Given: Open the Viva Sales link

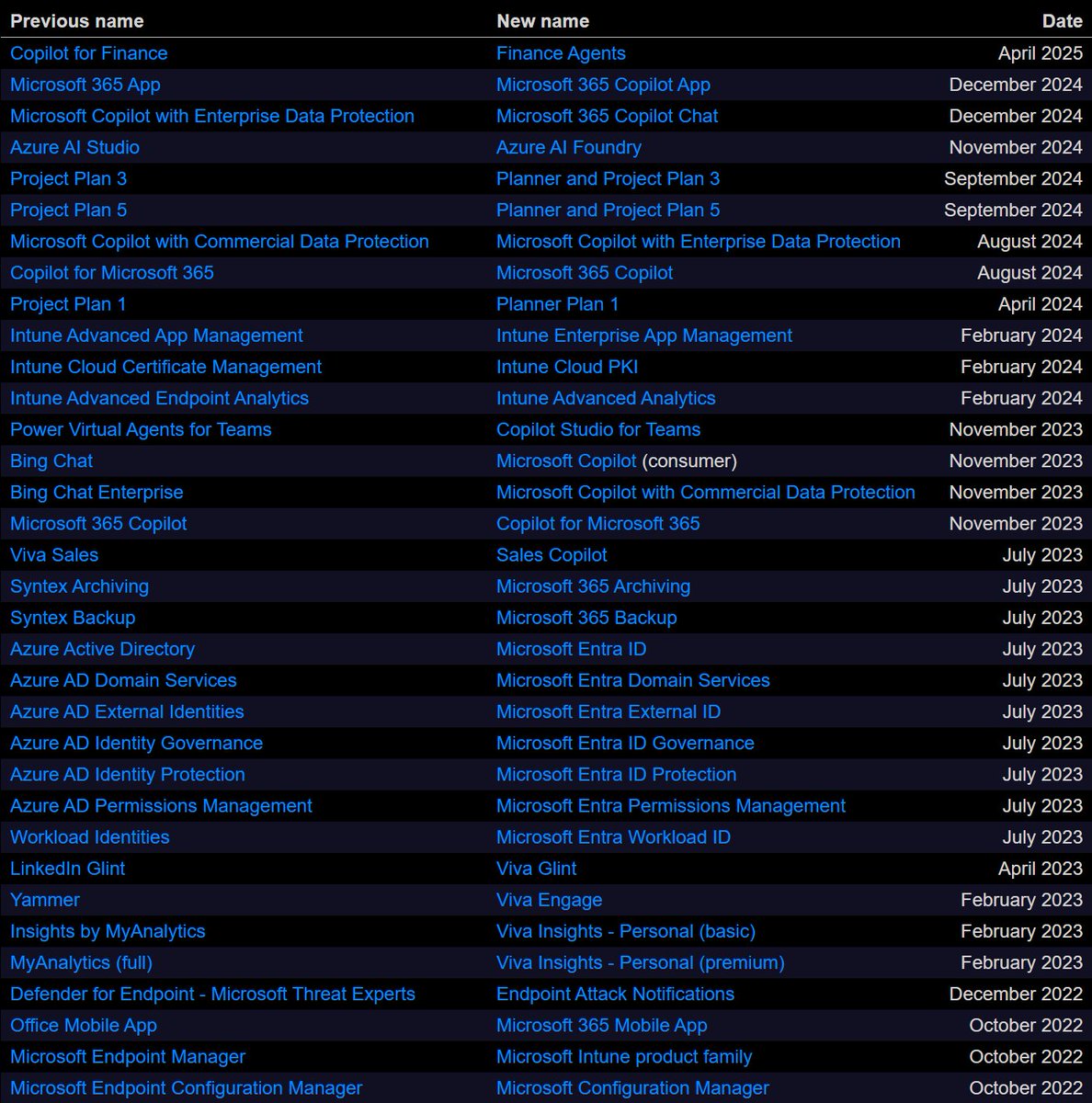Looking at the screenshot, I should pyautogui.click(x=54, y=554).
